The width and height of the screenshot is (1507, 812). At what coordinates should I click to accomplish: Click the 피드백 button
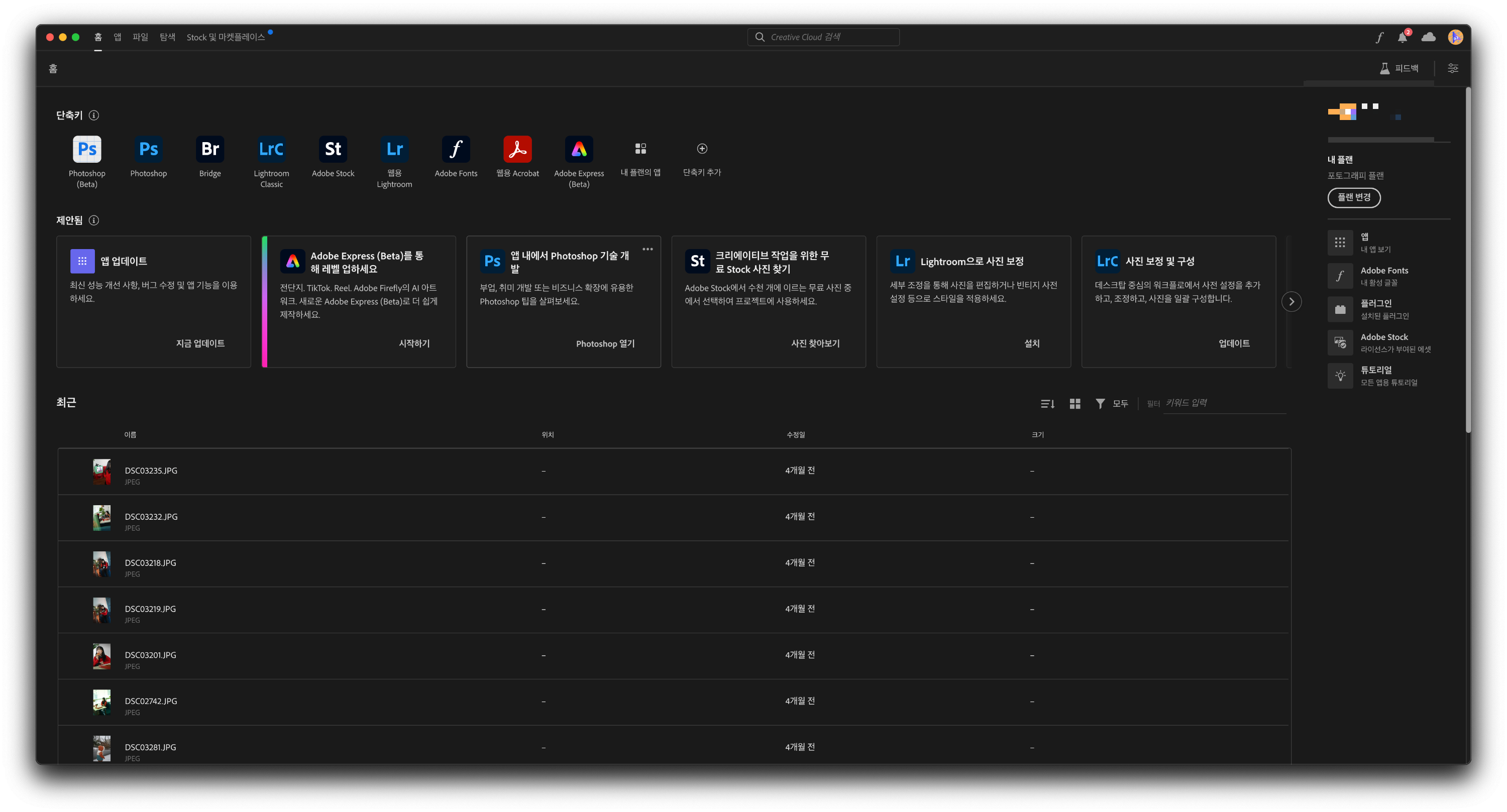pyautogui.click(x=1399, y=68)
